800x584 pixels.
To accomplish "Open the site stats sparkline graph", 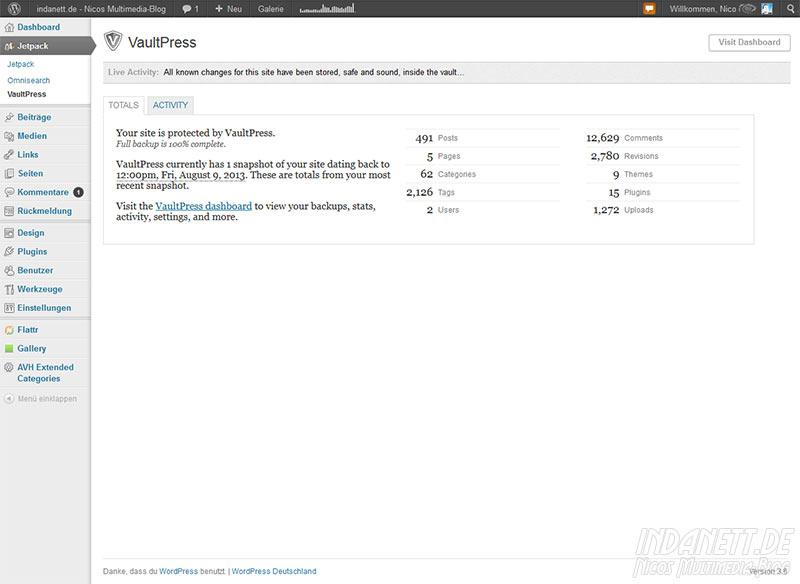I will (327, 9).
